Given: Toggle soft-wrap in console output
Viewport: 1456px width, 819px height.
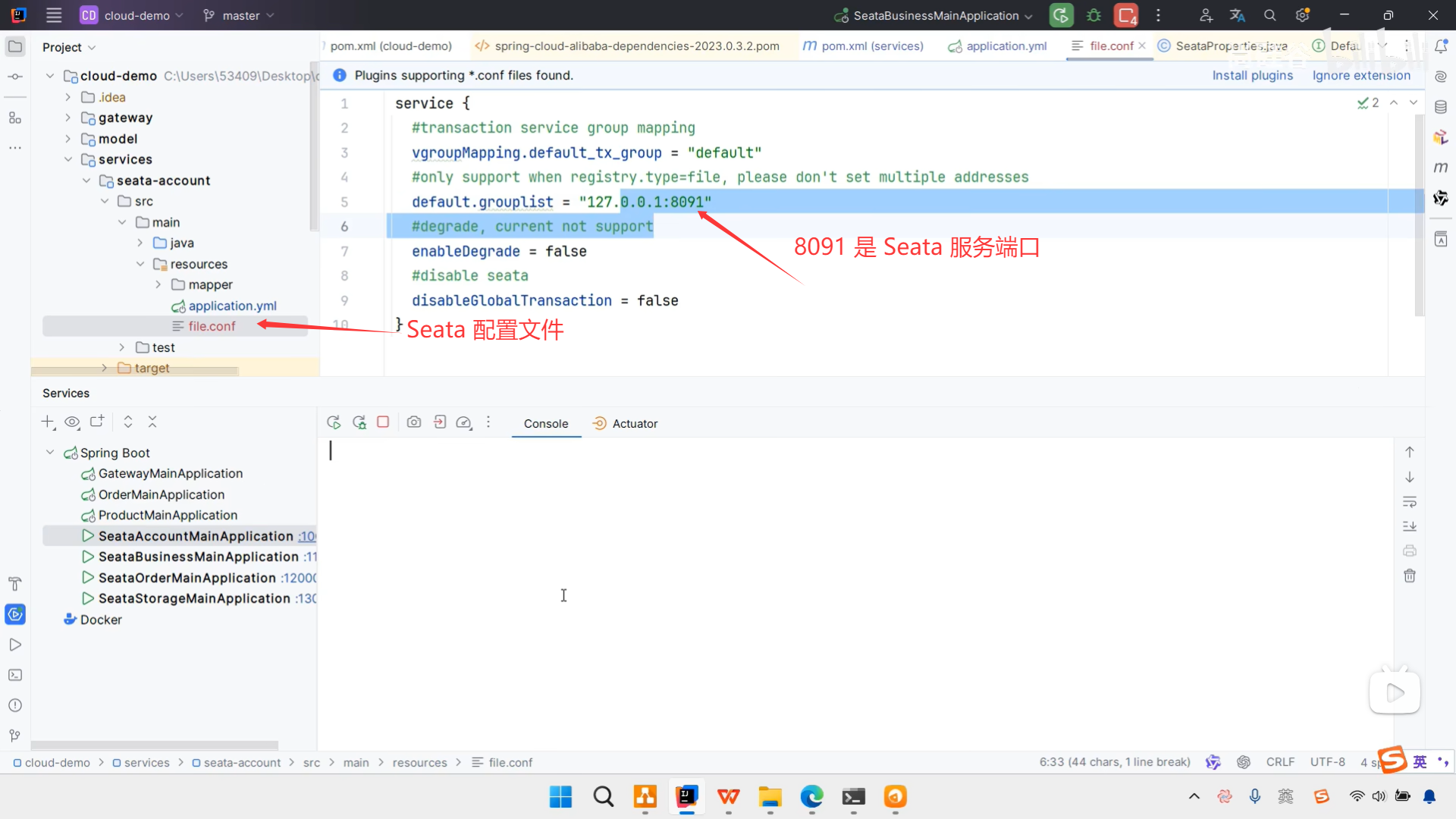Looking at the screenshot, I should click(x=1410, y=502).
